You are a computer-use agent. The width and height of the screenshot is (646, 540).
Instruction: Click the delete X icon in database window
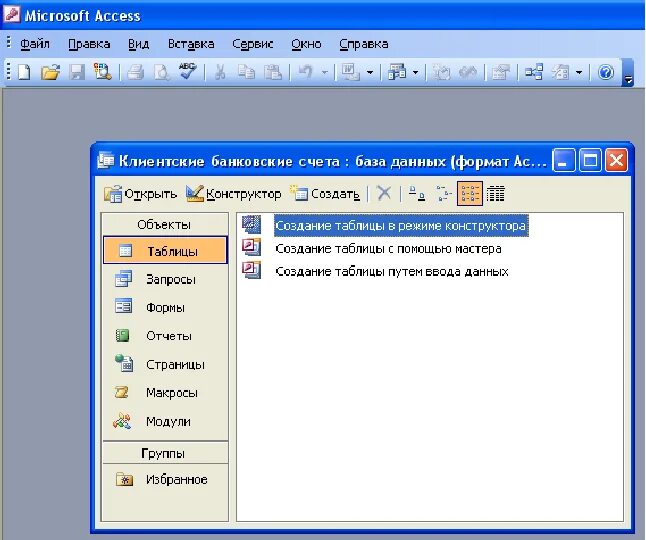click(384, 193)
